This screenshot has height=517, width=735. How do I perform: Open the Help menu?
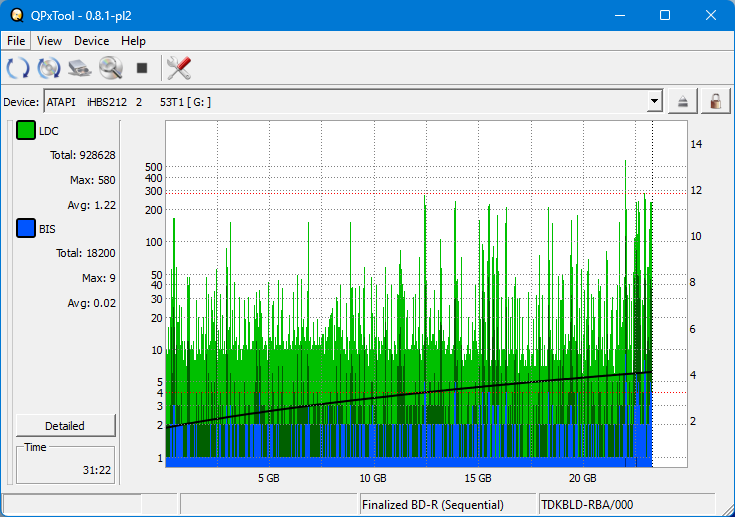[x=133, y=41]
